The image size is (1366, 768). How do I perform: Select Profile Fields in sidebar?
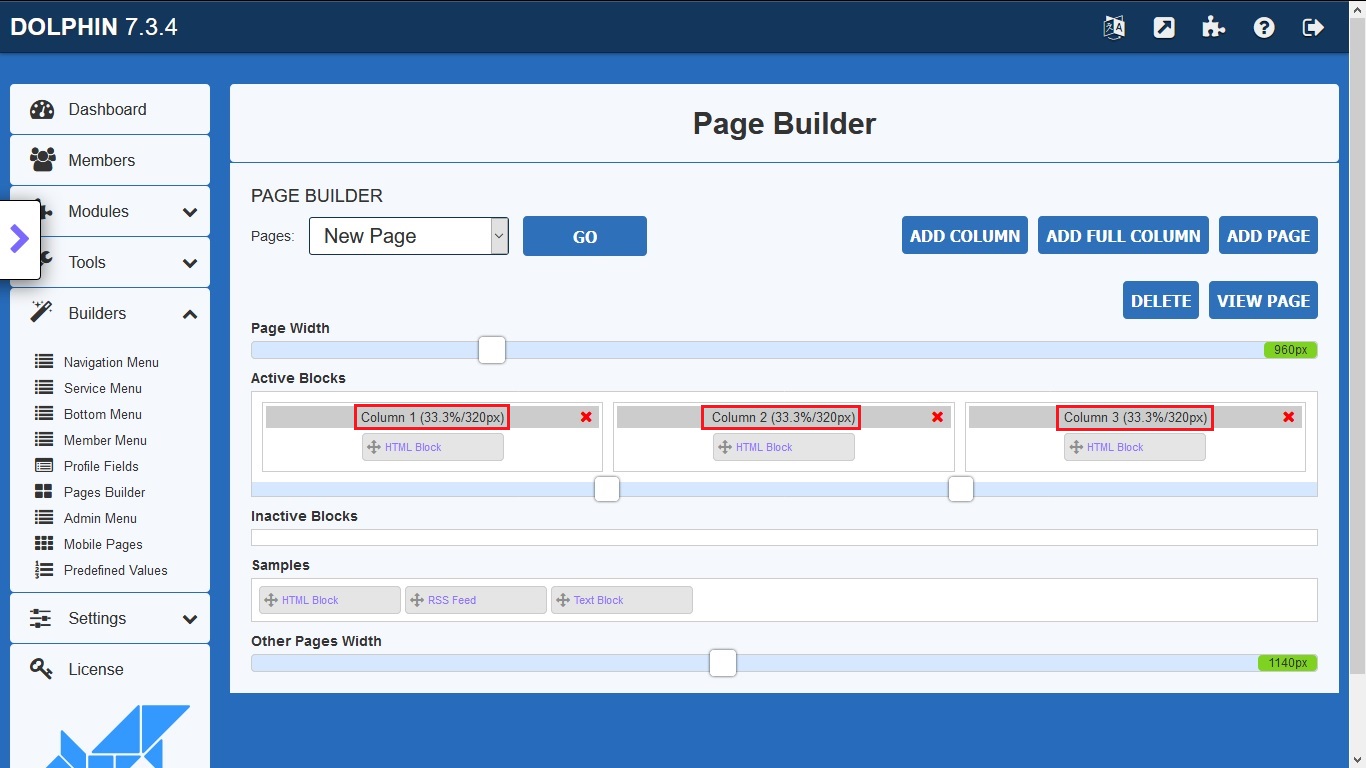point(101,466)
